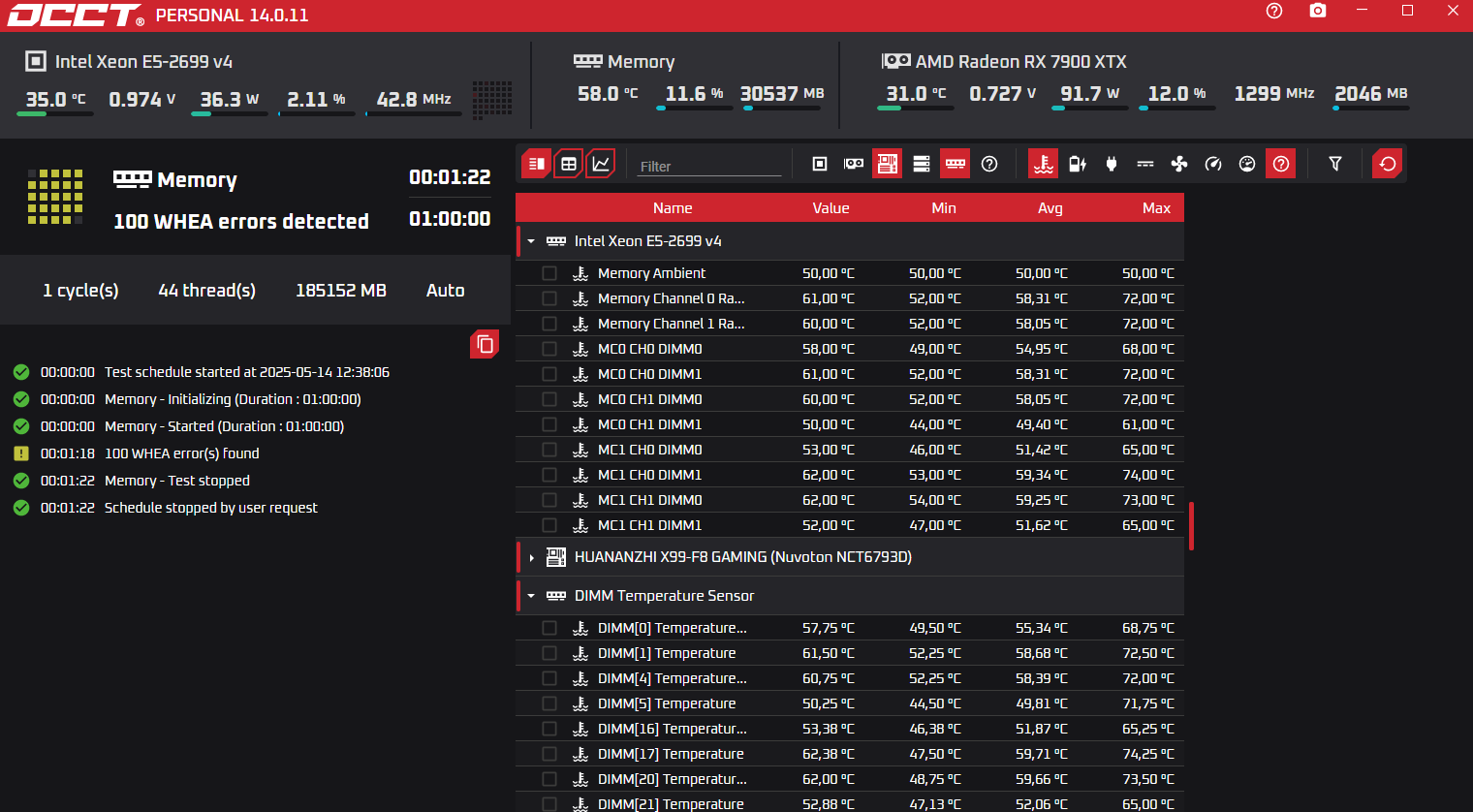Take a screenshot with the camera icon

coord(1318,11)
